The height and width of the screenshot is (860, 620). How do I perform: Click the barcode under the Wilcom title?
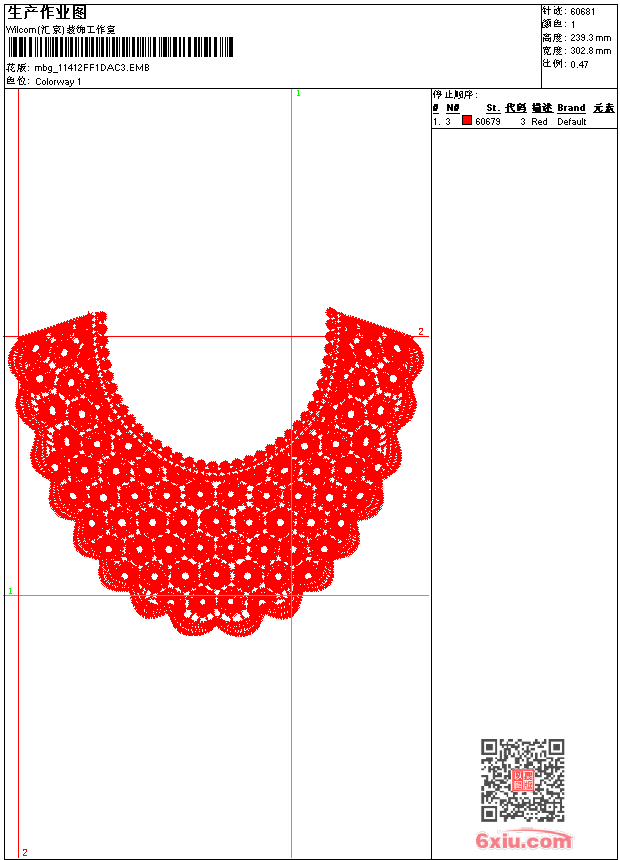point(121,47)
